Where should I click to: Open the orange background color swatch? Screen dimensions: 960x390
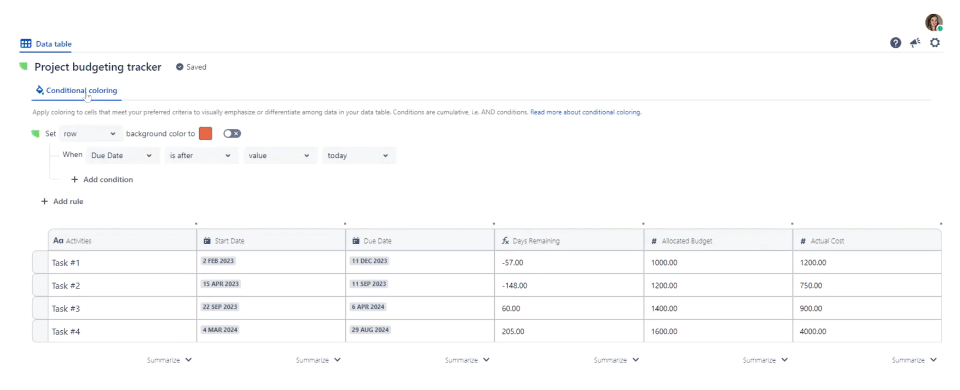coord(206,133)
